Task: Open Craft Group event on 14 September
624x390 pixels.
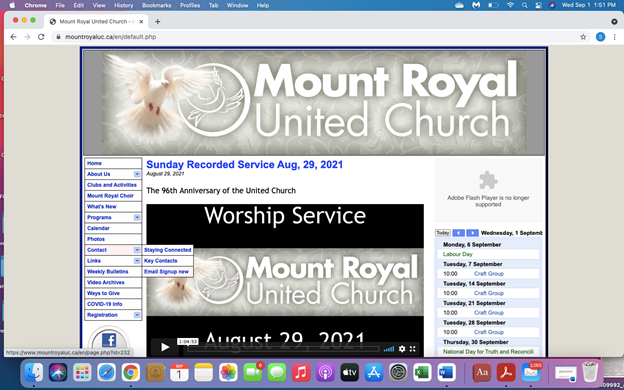Action: click(489, 293)
